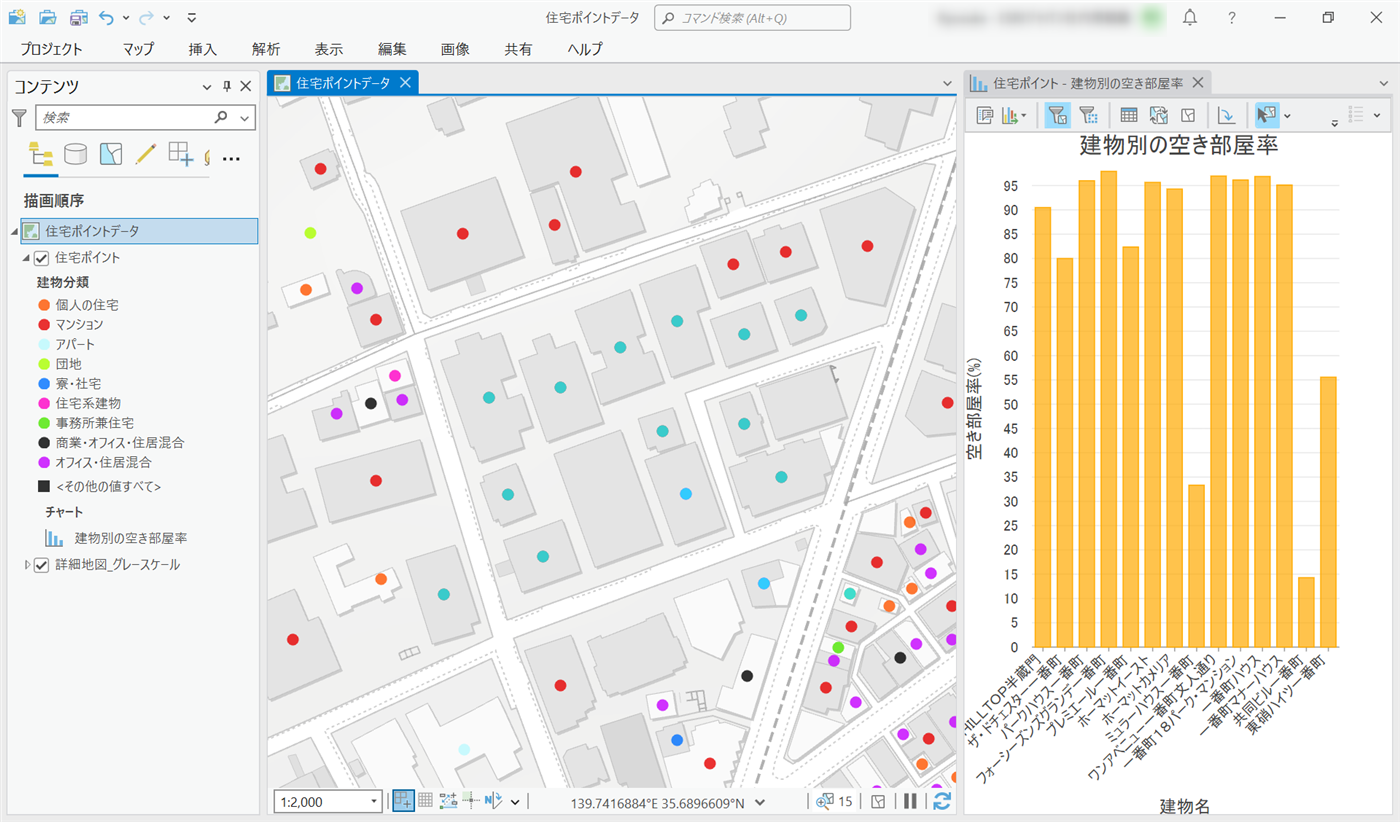The image size is (1400, 822).
Task: Switch to the 住宅ポイントデータ map tab
Action: pos(342,83)
